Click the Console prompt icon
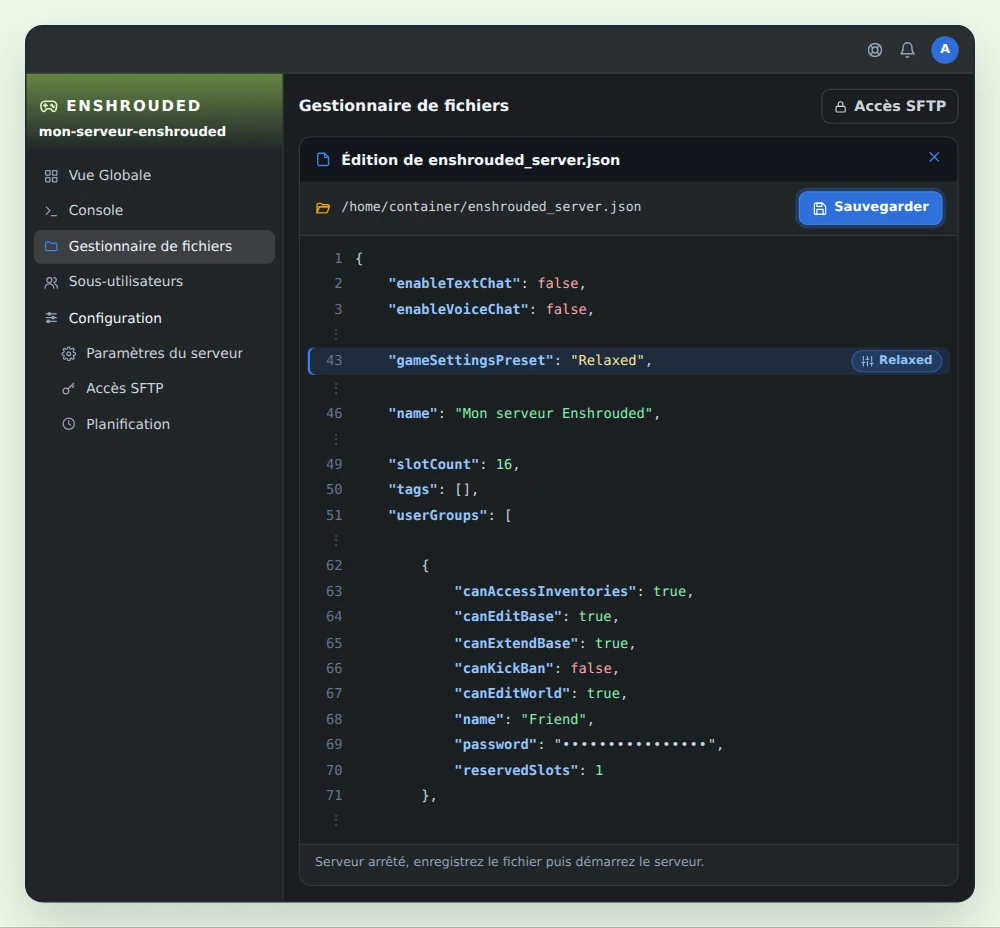The image size is (1000, 928). 51,210
